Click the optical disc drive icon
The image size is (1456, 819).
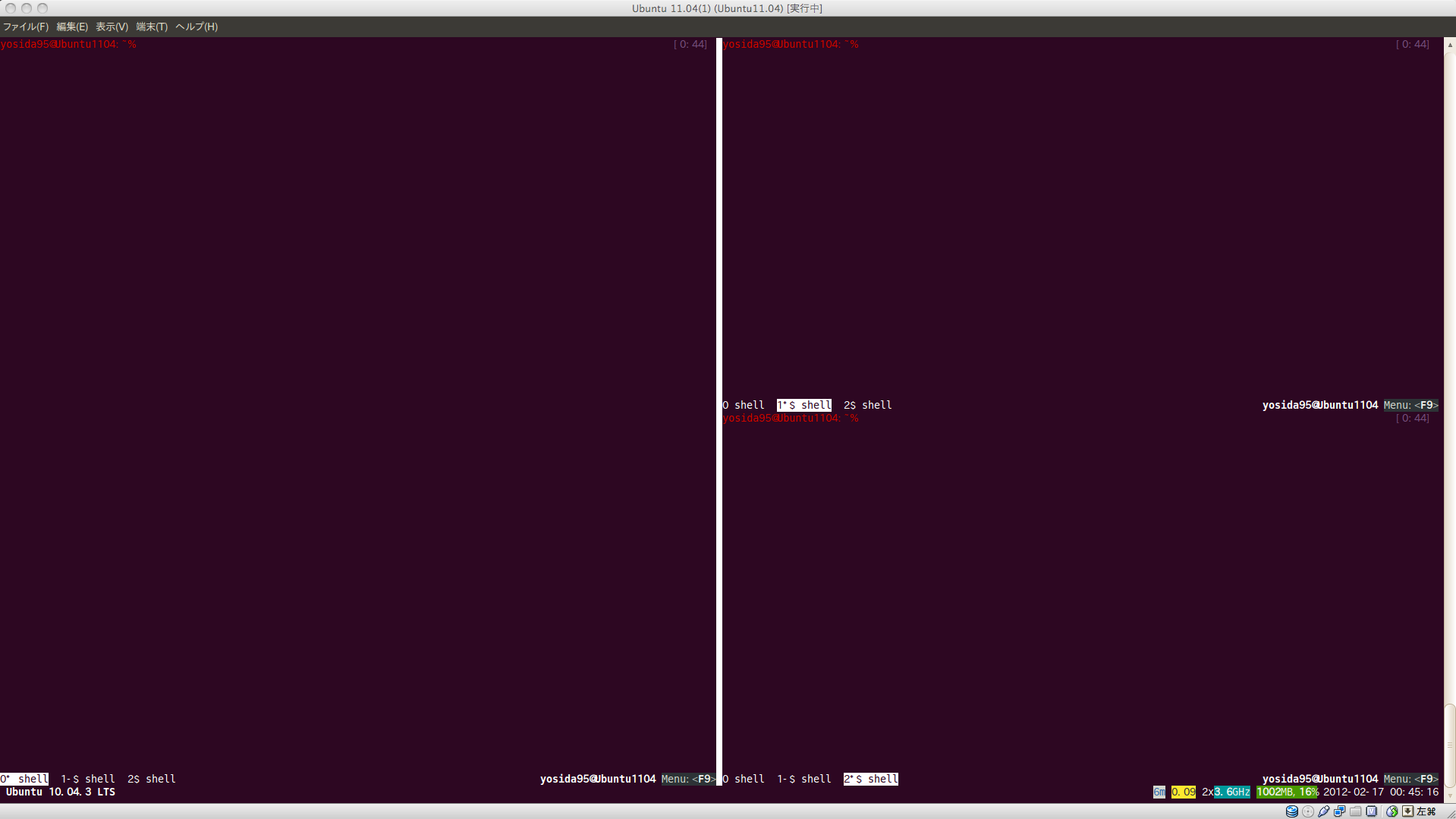coord(1308,811)
